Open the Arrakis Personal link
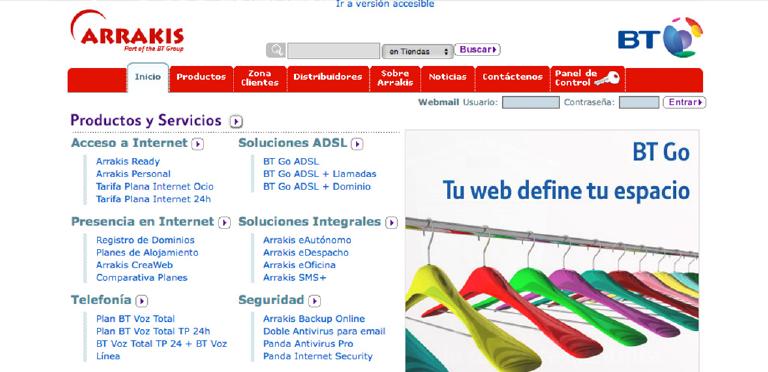Image resolution: width=768 pixels, height=372 pixels. coord(133,174)
